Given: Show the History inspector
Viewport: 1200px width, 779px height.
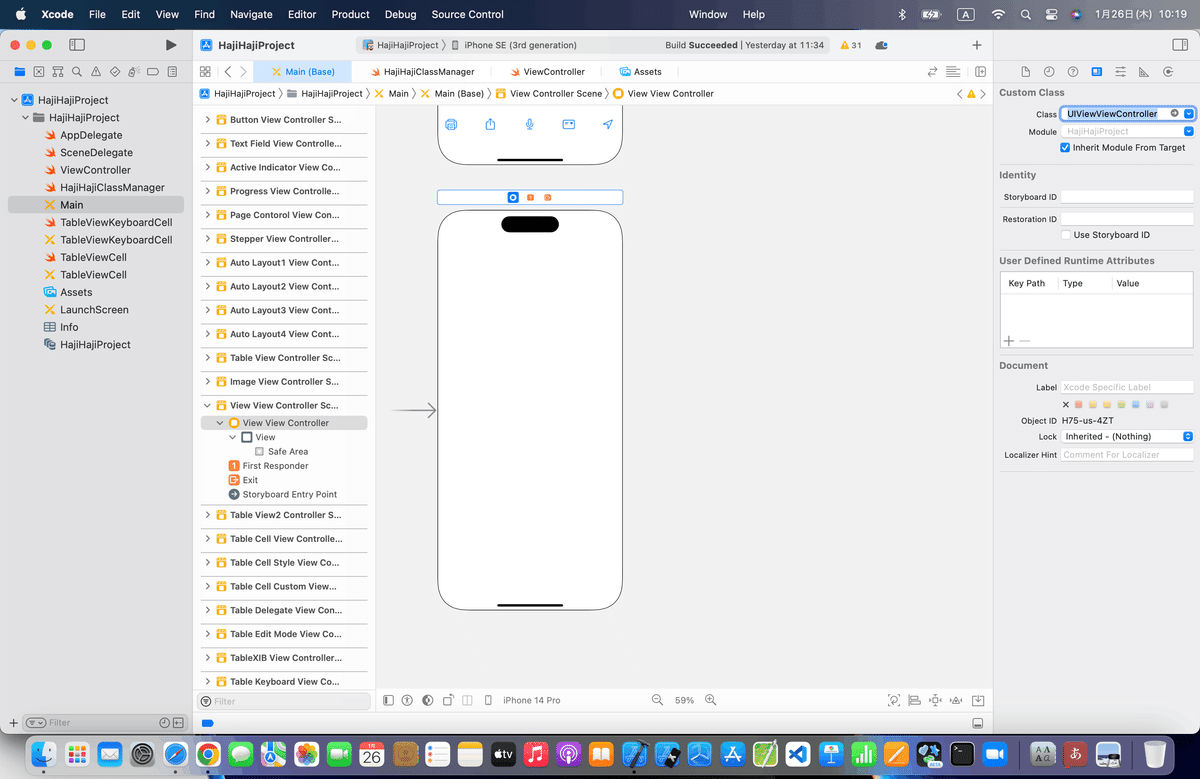Looking at the screenshot, I should click(1049, 72).
